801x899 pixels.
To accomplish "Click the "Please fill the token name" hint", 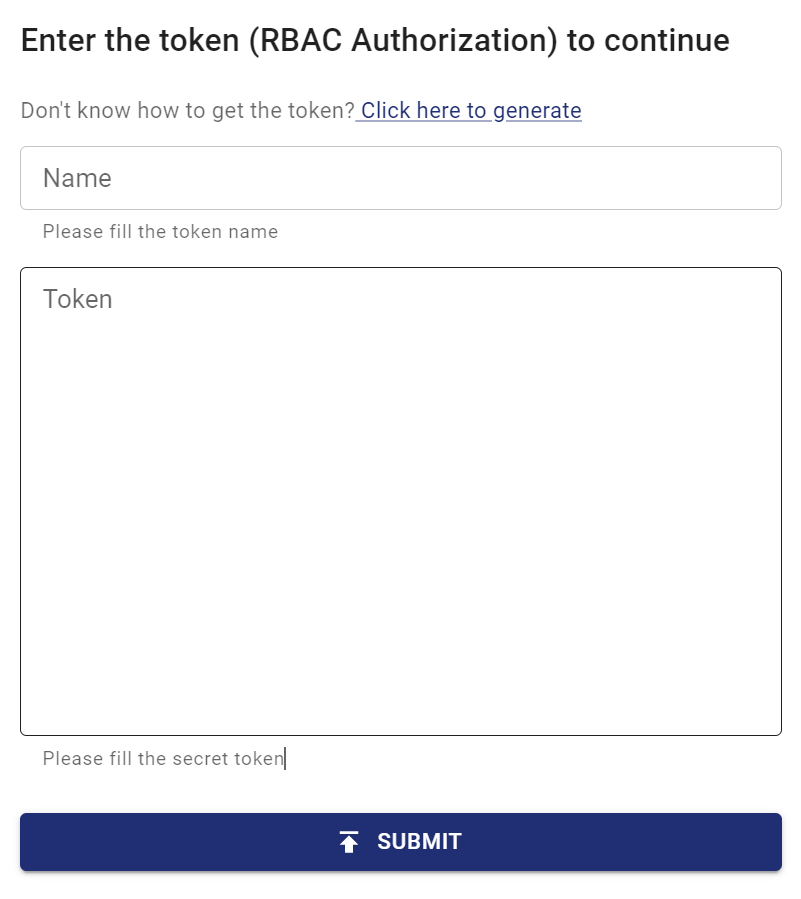I will (x=160, y=232).
